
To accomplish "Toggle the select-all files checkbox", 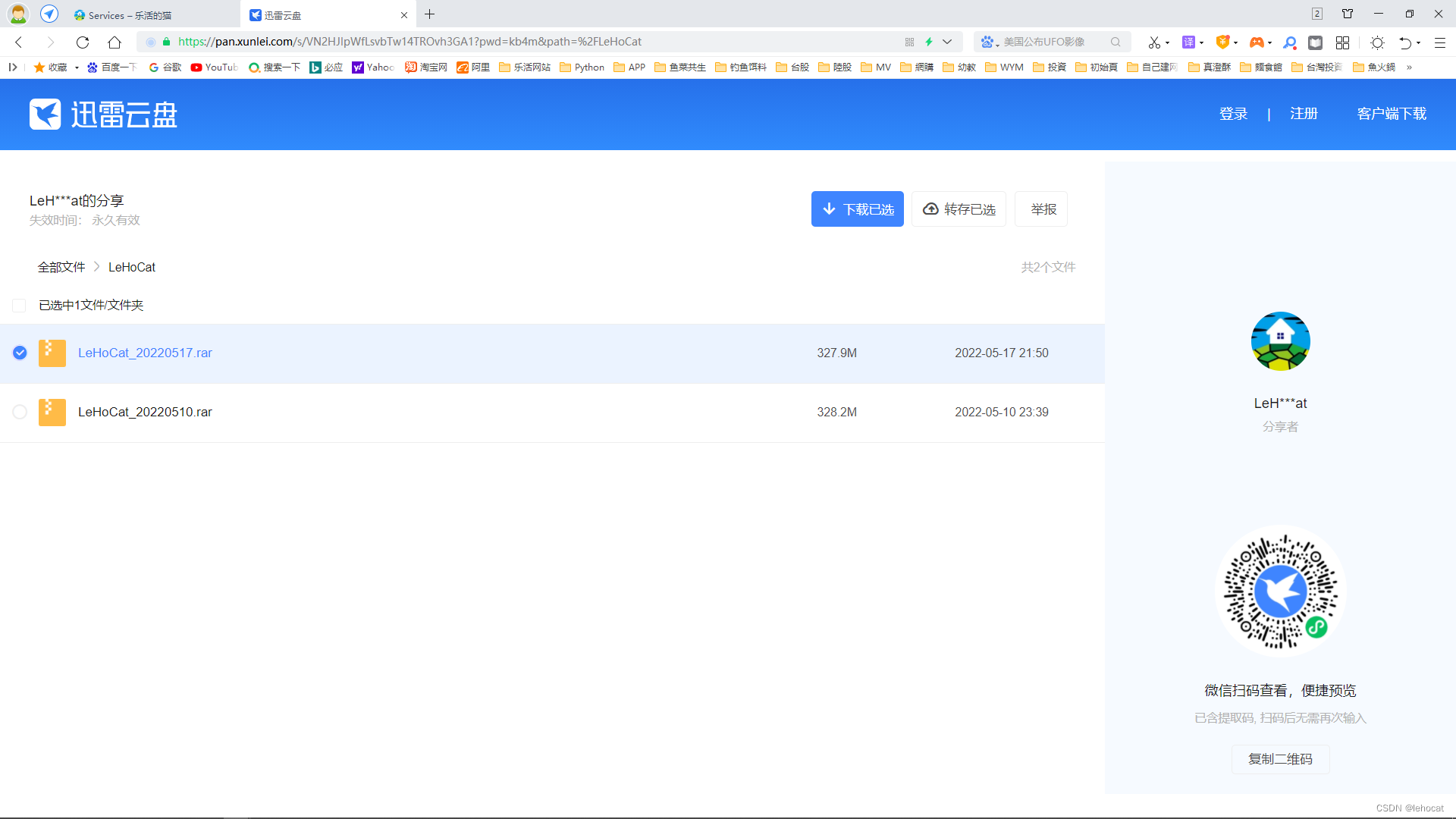I will 20,305.
